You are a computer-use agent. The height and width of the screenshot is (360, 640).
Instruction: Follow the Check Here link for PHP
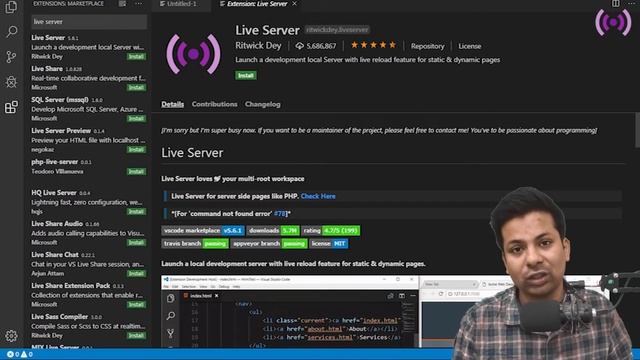click(318, 196)
